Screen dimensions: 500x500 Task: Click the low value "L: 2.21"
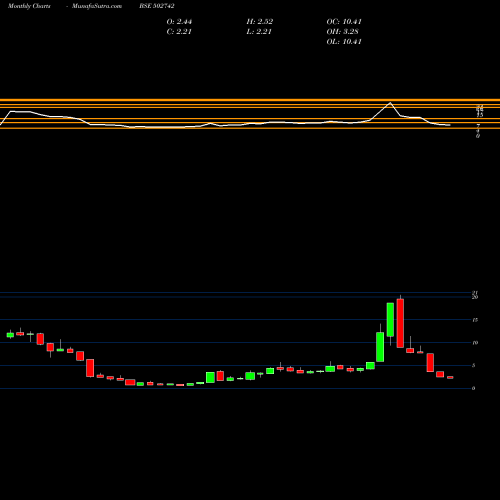(259, 32)
